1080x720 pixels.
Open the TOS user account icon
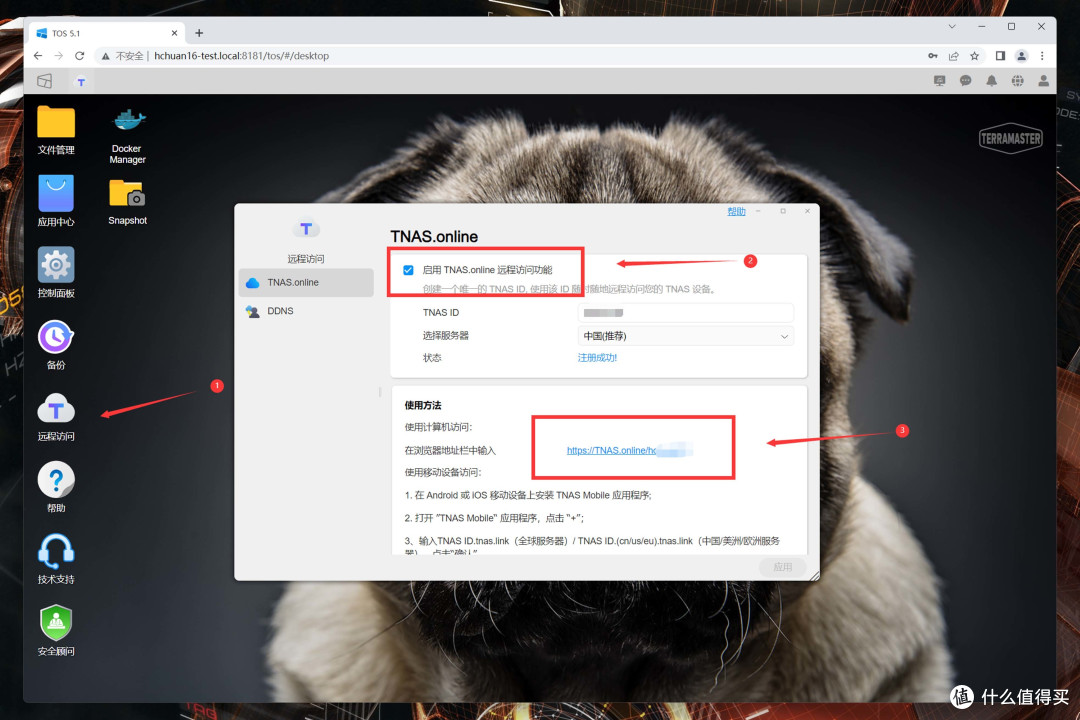(1043, 81)
